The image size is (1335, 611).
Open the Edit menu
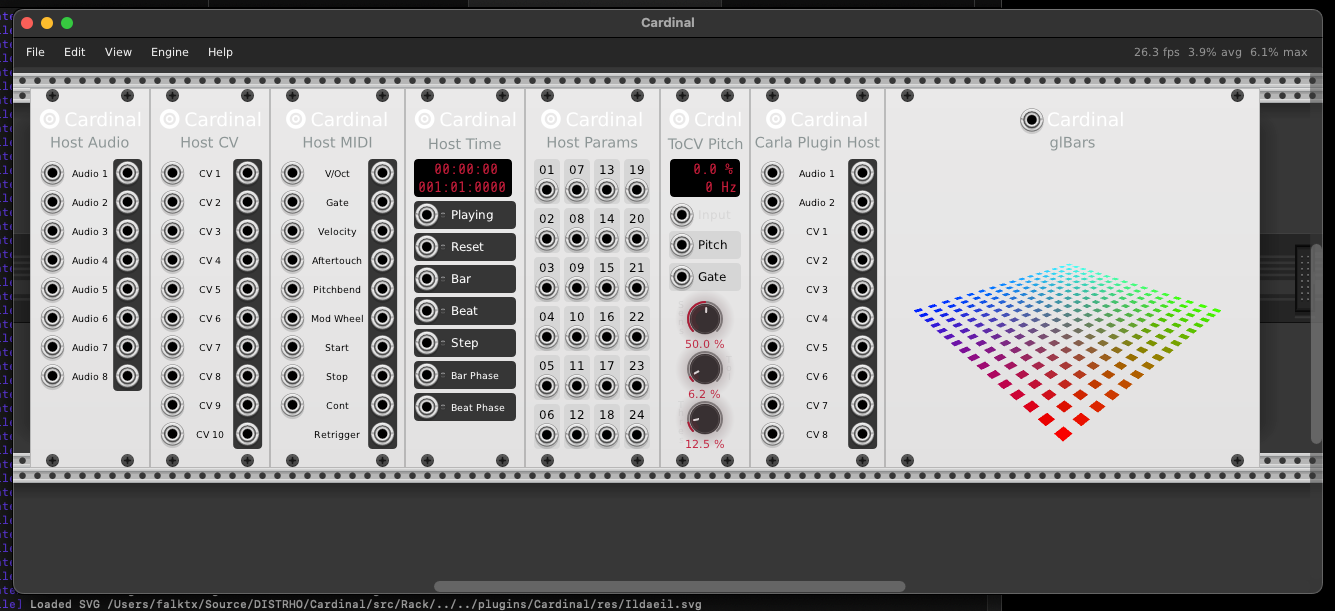(x=75, y=52)
